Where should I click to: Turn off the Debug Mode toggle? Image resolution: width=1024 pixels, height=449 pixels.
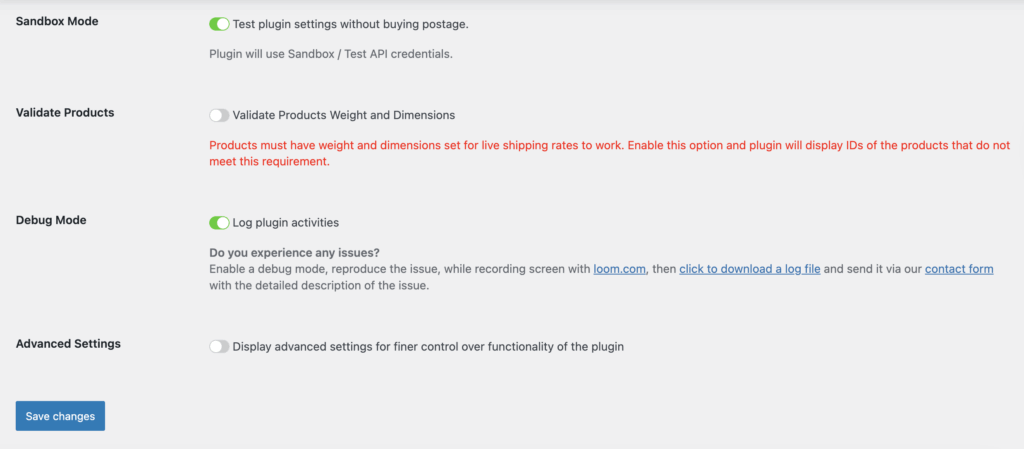(x=219, y=222)
